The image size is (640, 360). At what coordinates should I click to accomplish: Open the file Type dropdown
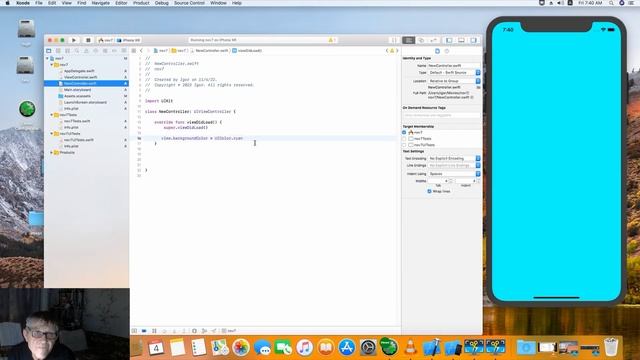point(454,72)
